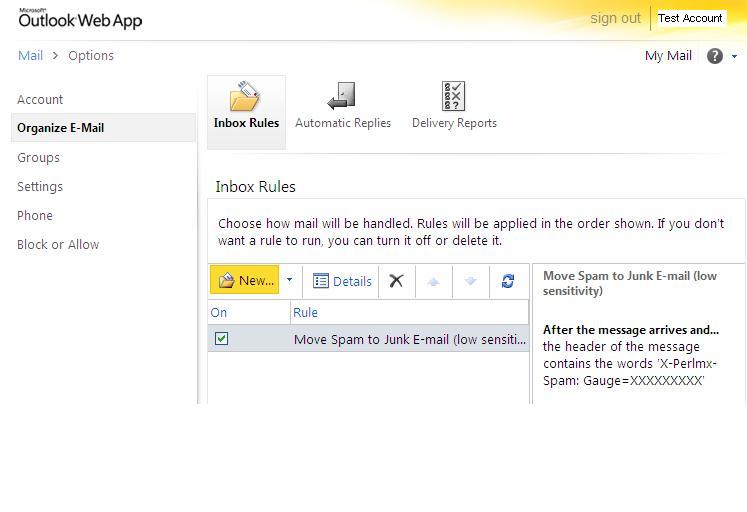Click the Details toolbar button
Screen dimensions: 747x512
342,281
